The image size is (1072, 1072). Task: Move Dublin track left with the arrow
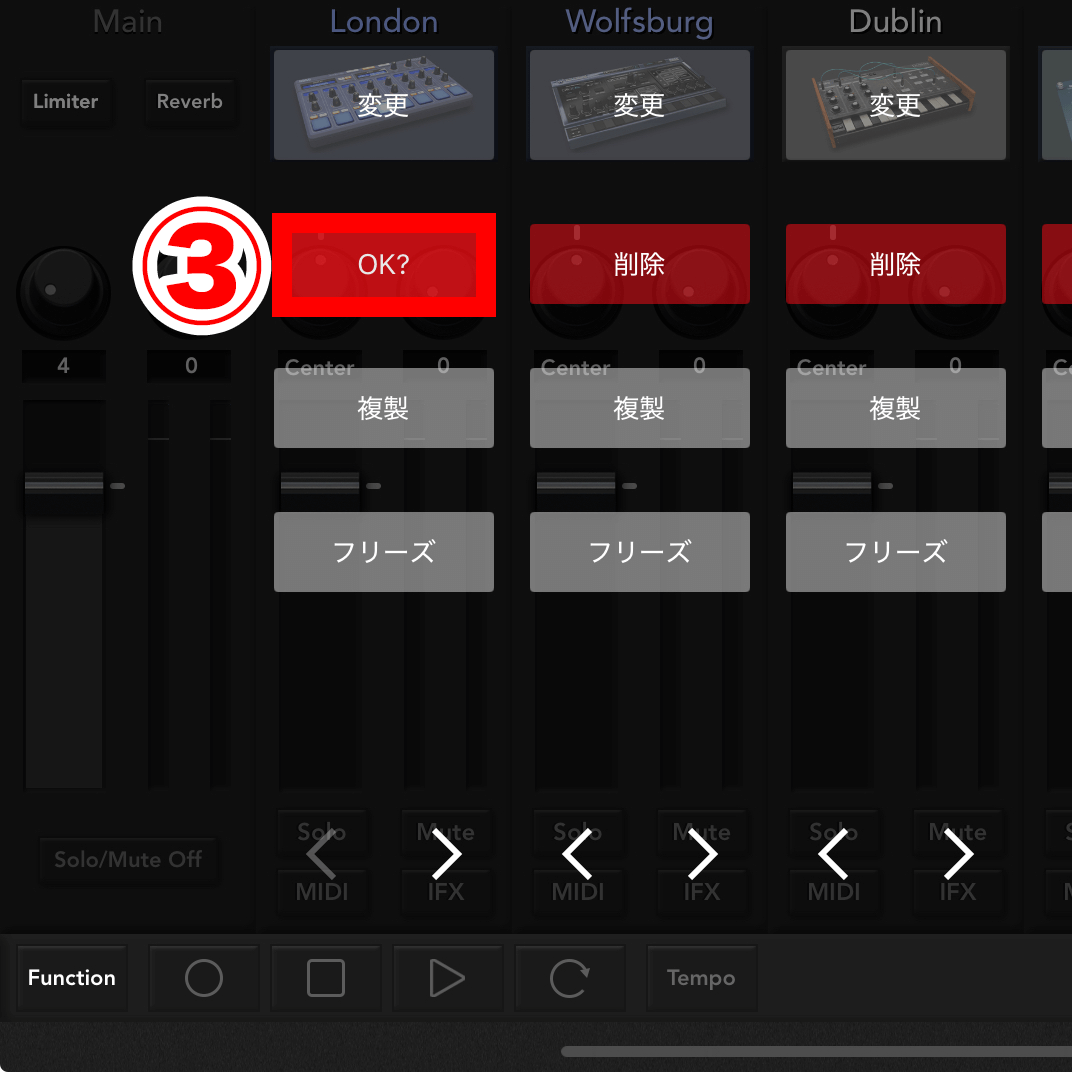833,855
